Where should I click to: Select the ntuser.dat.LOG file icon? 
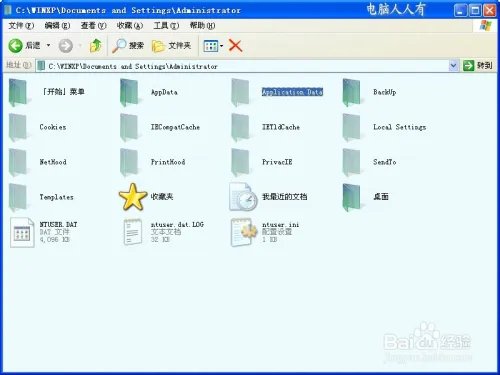133,232
